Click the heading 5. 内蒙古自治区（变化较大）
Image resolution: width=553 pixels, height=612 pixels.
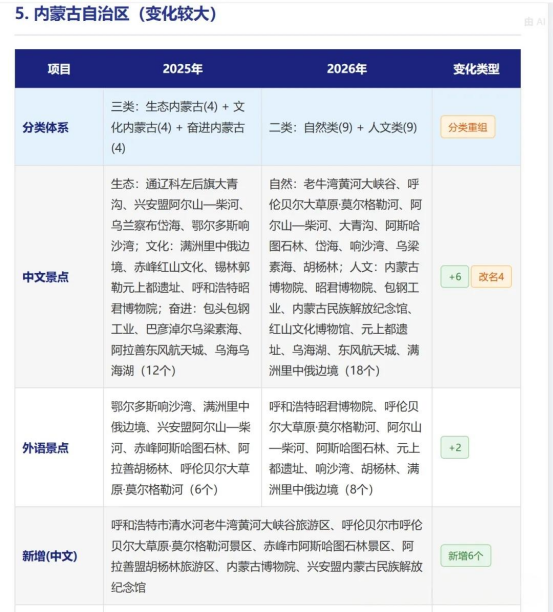tap(116, 14)
